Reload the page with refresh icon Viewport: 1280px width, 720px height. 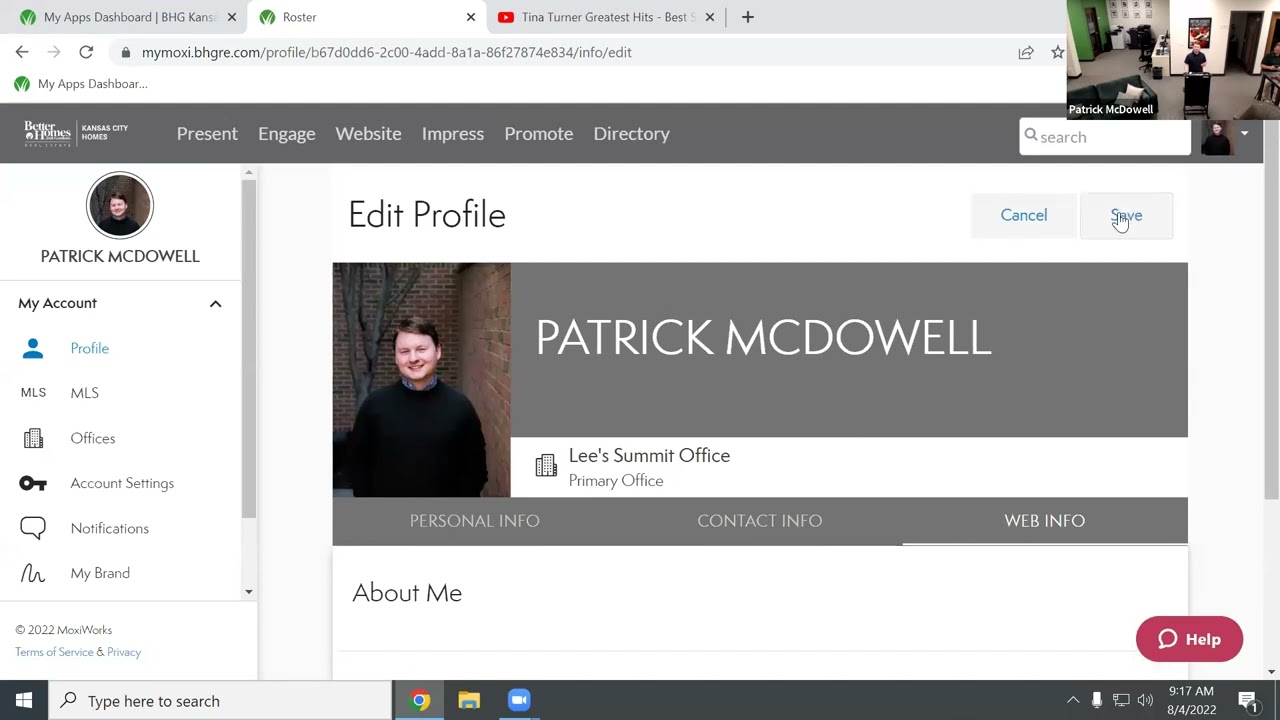point(86,52)
